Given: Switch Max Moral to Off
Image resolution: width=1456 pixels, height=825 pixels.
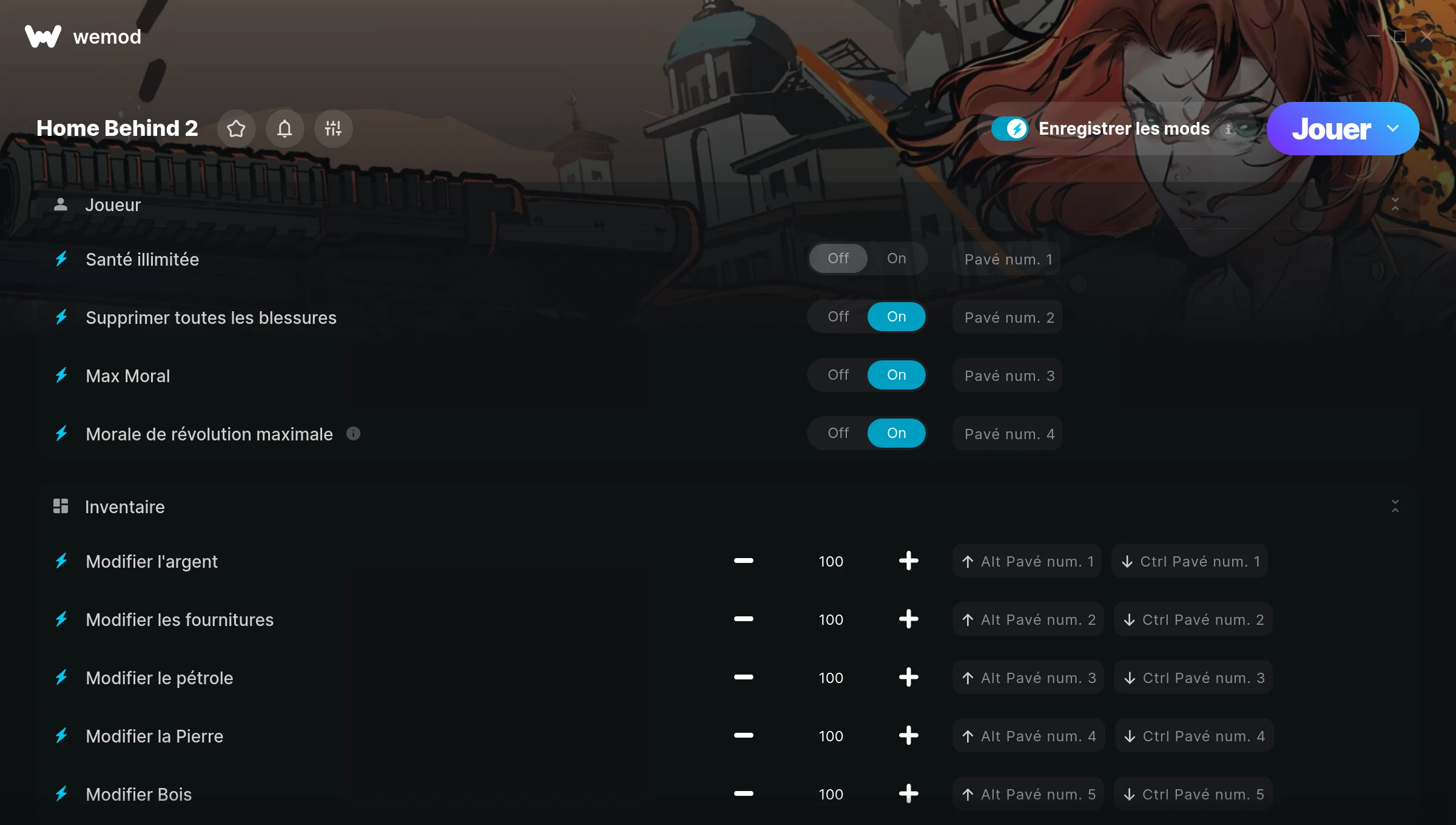Looking at the screenshot, I should pyautogui.click(x=838, y=375).
